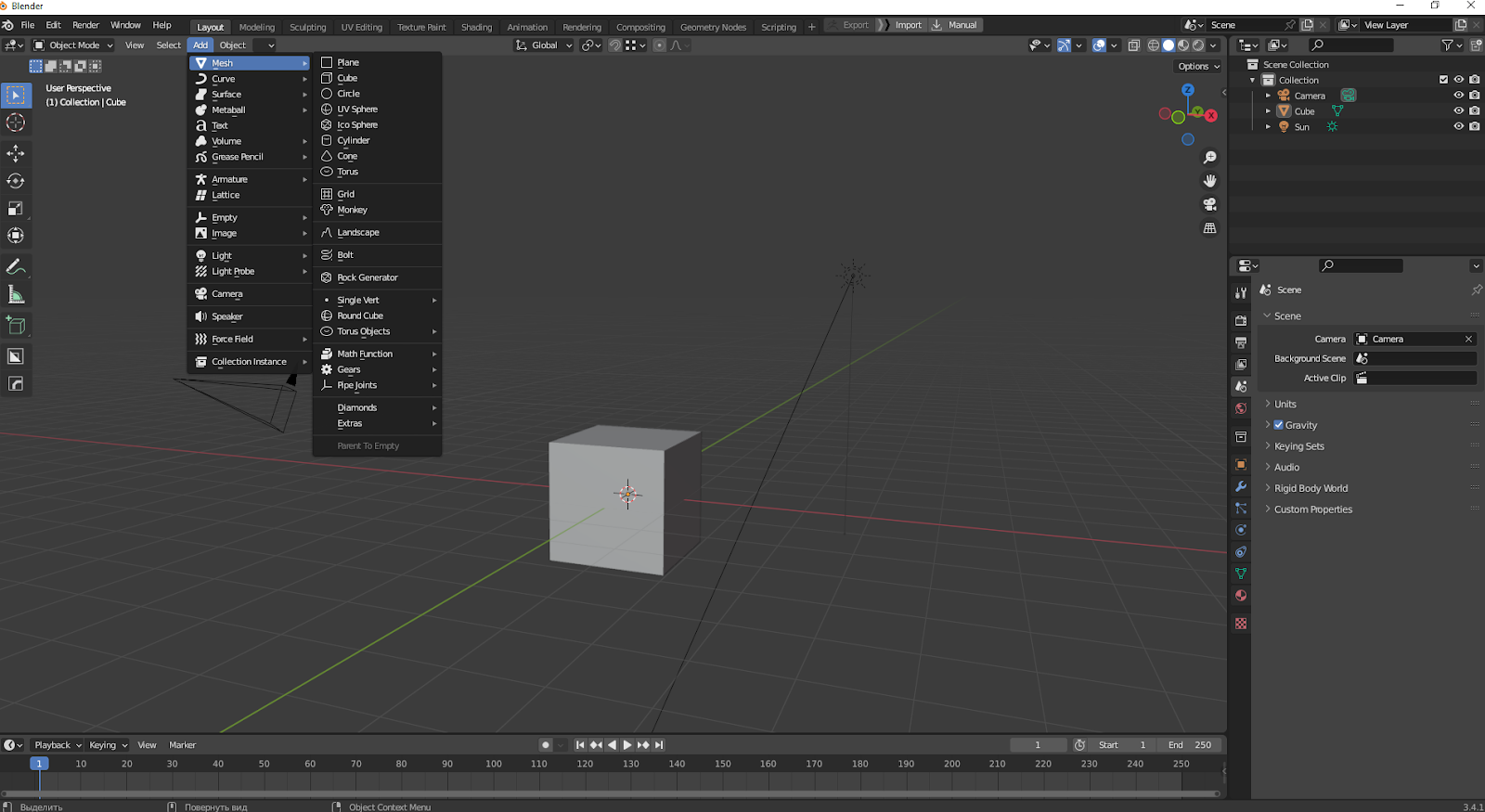Select the Measure tool
The height and width of the screenshot is (812, 1485).
pyautogui.click(x=16, y=295)
